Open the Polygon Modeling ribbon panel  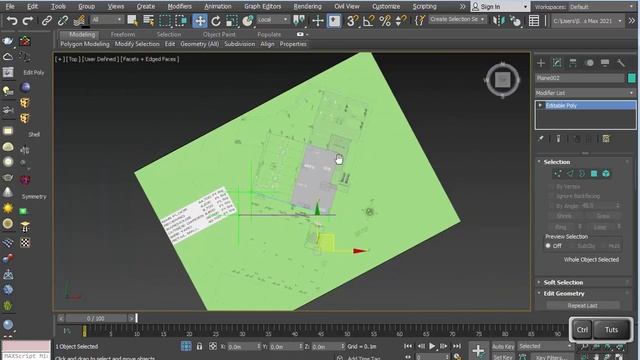click(x=85, y=44)
